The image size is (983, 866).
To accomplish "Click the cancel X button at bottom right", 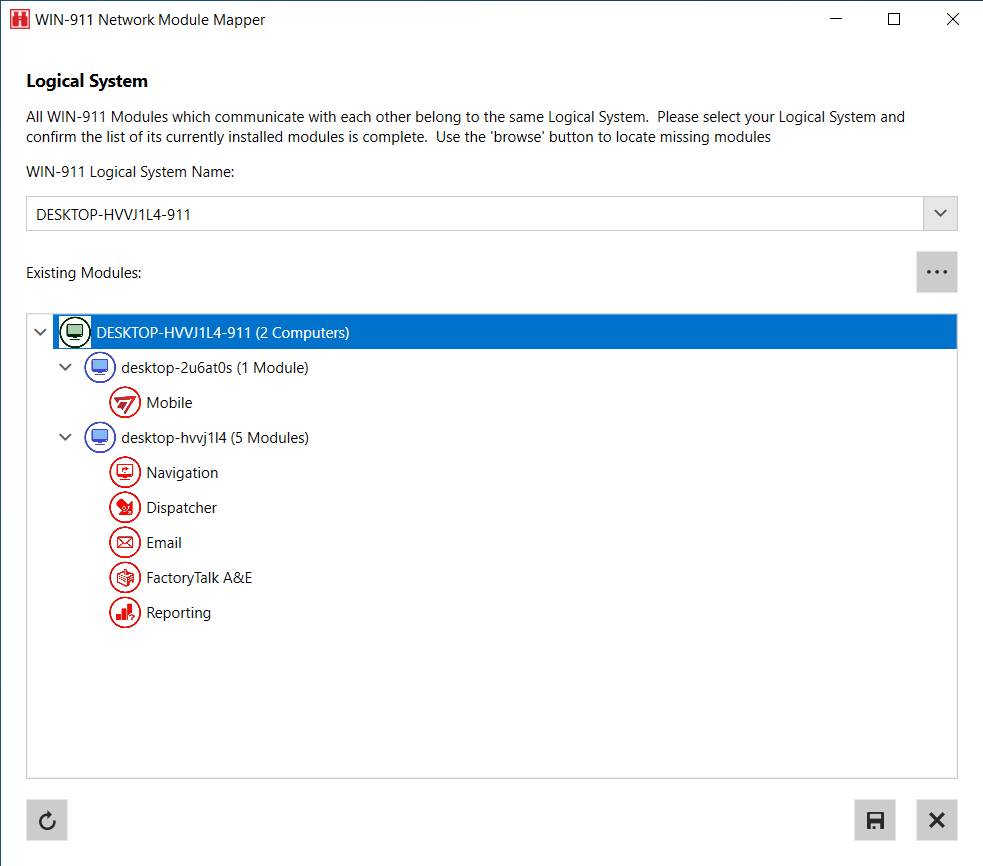I will point(936,819).
